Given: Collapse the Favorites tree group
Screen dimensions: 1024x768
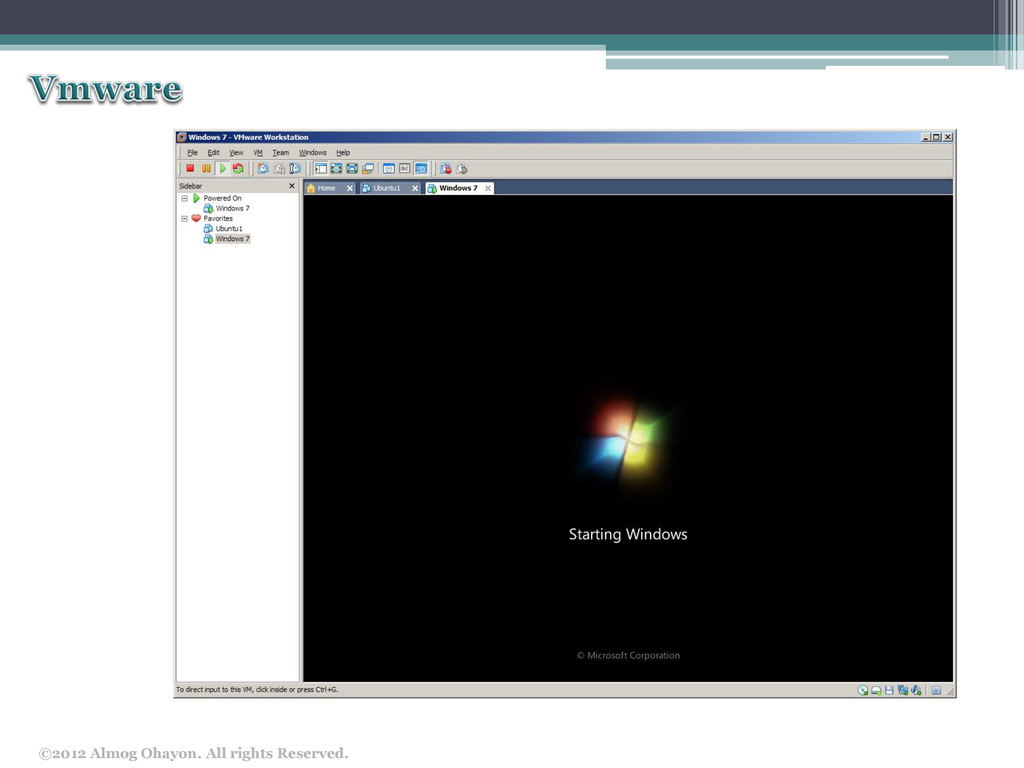Looking at the screenshot, I should (x=184, y=219).
